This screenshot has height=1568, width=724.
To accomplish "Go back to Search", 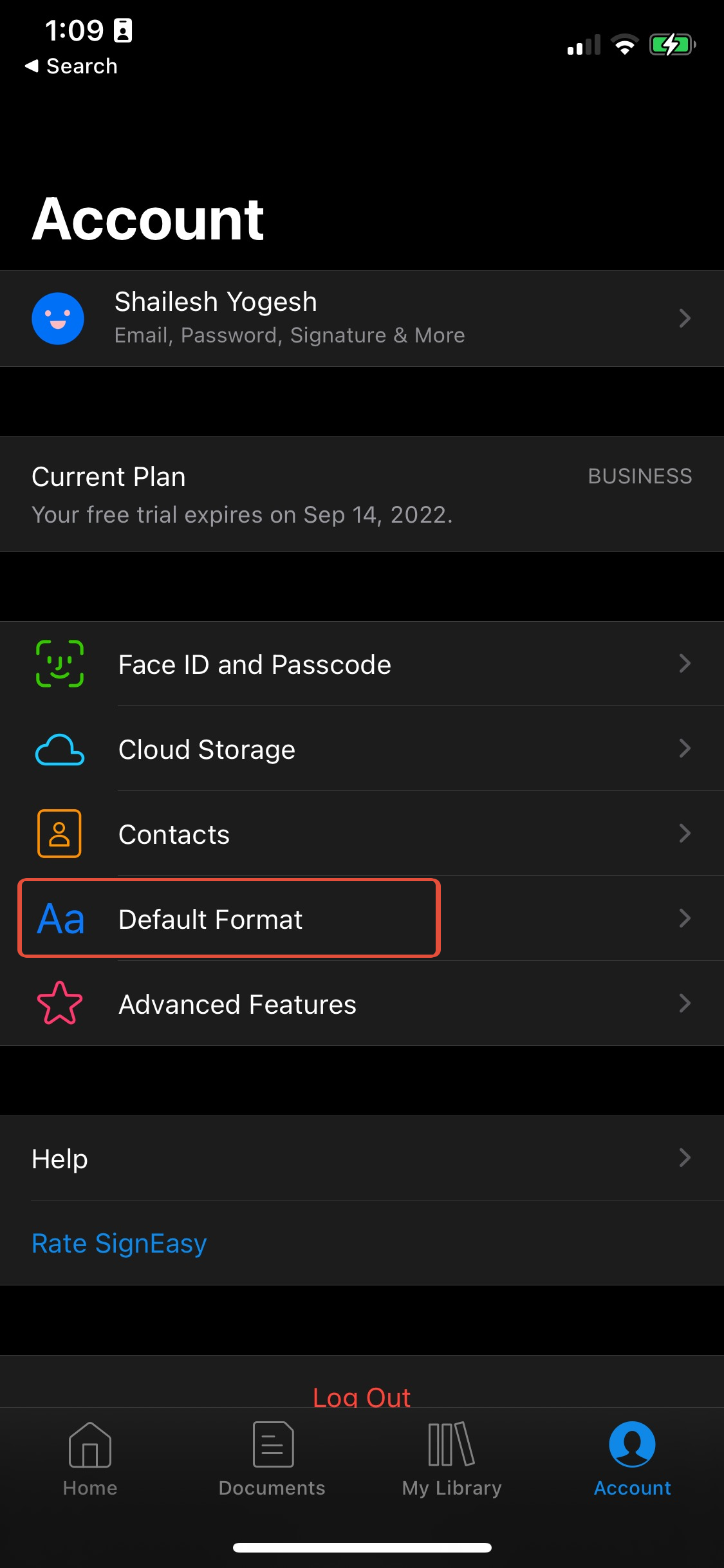I will [71, 66].
